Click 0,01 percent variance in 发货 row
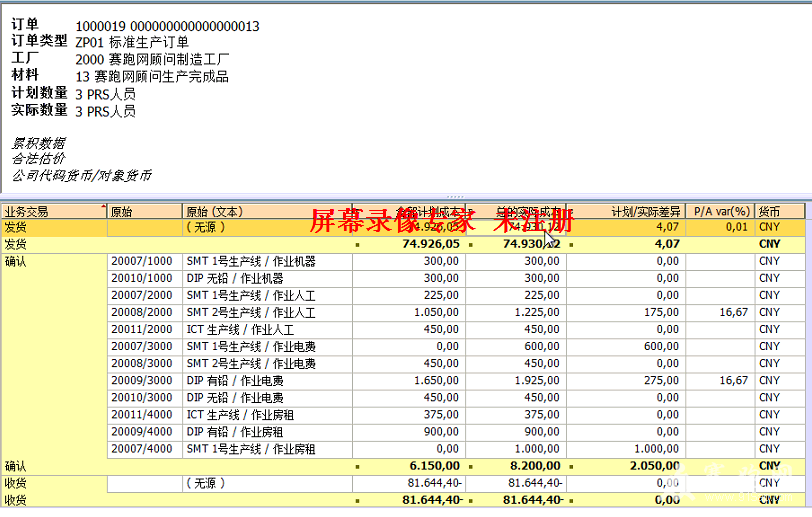The width and height of the screenshot is (812, 517). (736, 227)
